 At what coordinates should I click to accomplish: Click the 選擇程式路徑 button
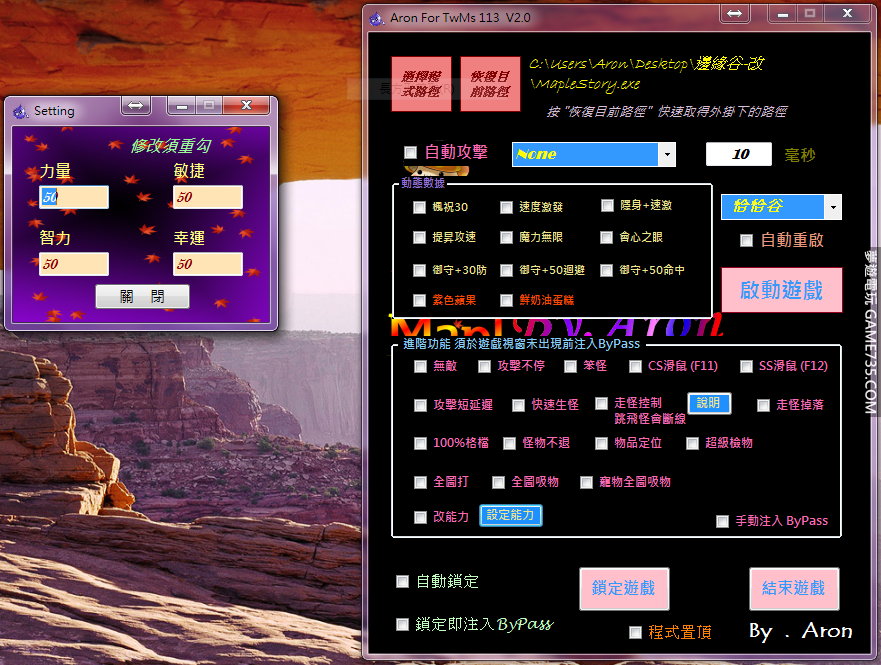pos(421,84)
